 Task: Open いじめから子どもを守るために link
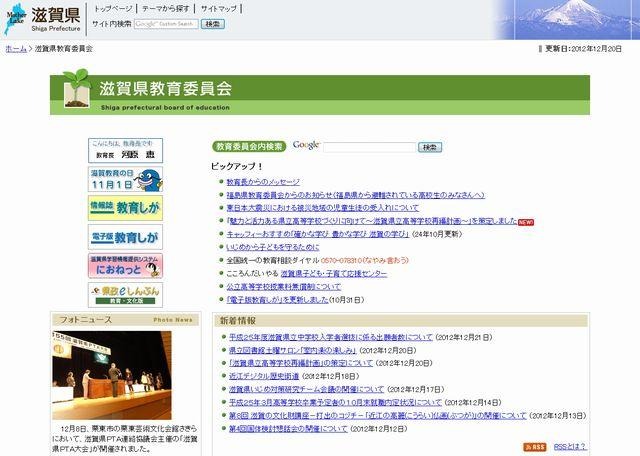point(273,247)
